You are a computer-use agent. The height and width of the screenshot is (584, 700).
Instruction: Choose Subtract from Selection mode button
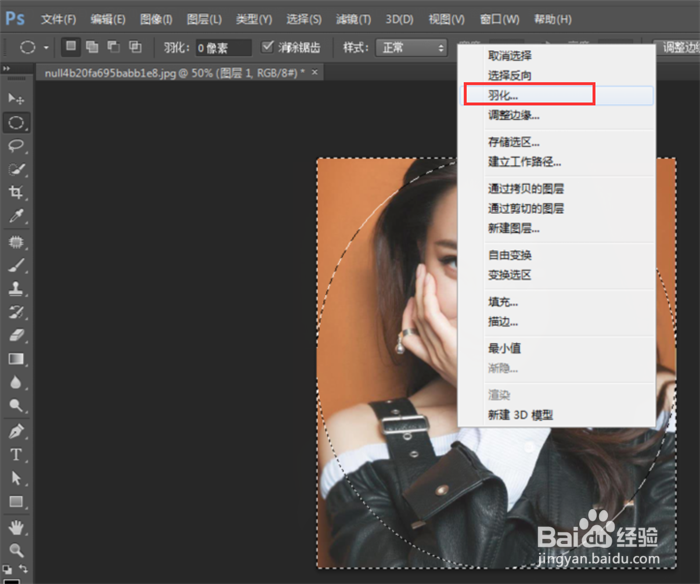pyautogui.click(x=113, y=46)
